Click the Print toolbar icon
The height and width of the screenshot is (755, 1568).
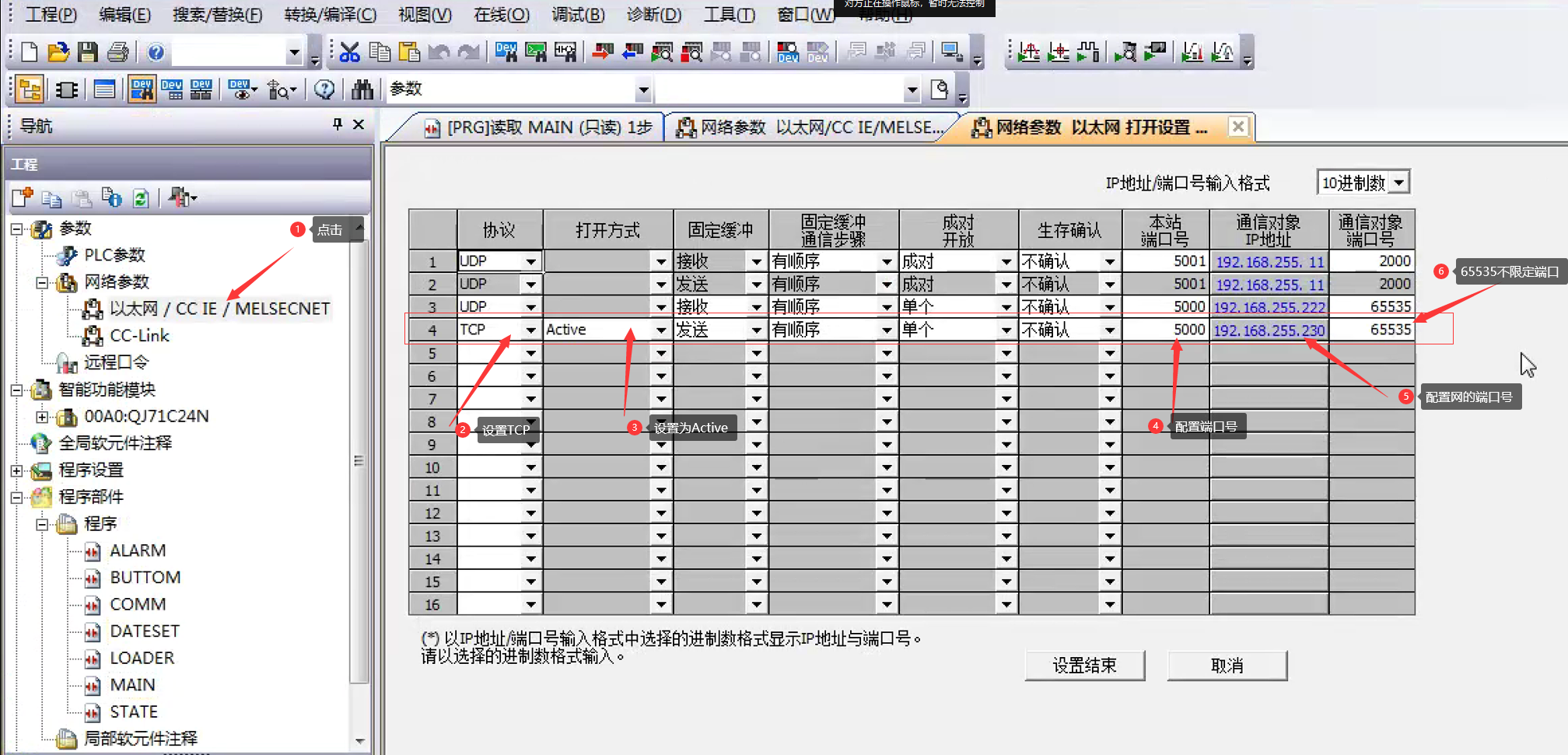point(117,51)
